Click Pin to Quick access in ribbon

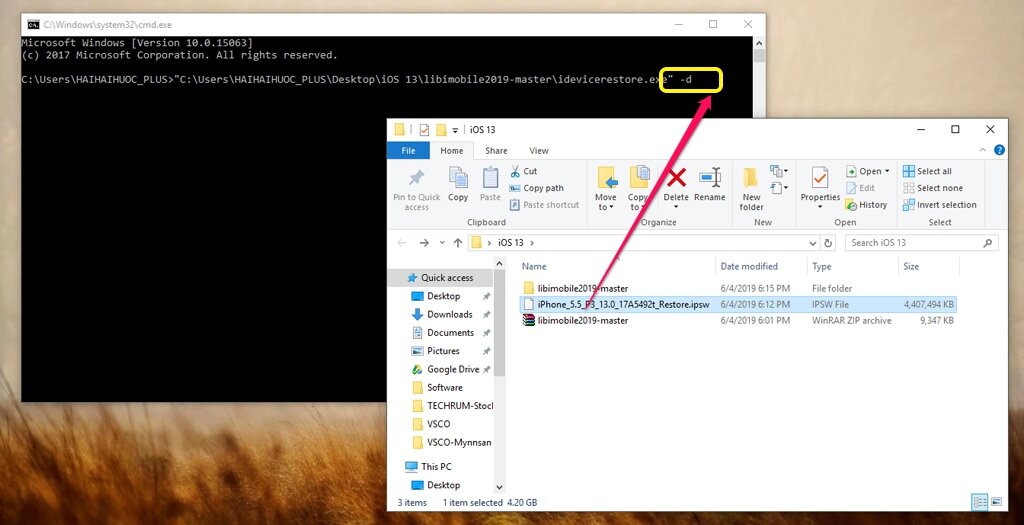[416, 189]
